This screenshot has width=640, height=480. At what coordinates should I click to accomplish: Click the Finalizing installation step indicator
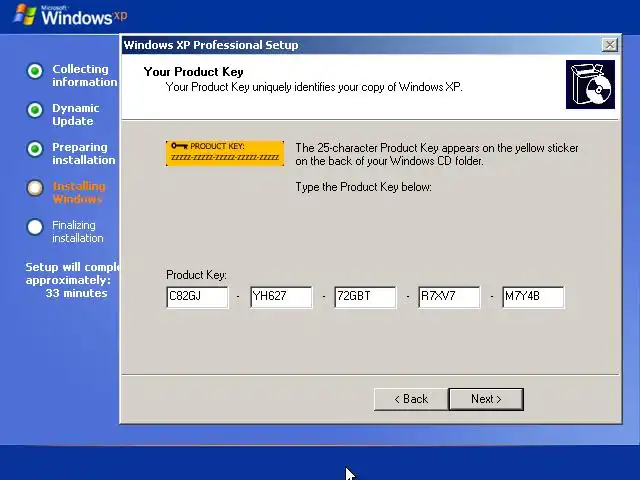click(35, 227)
